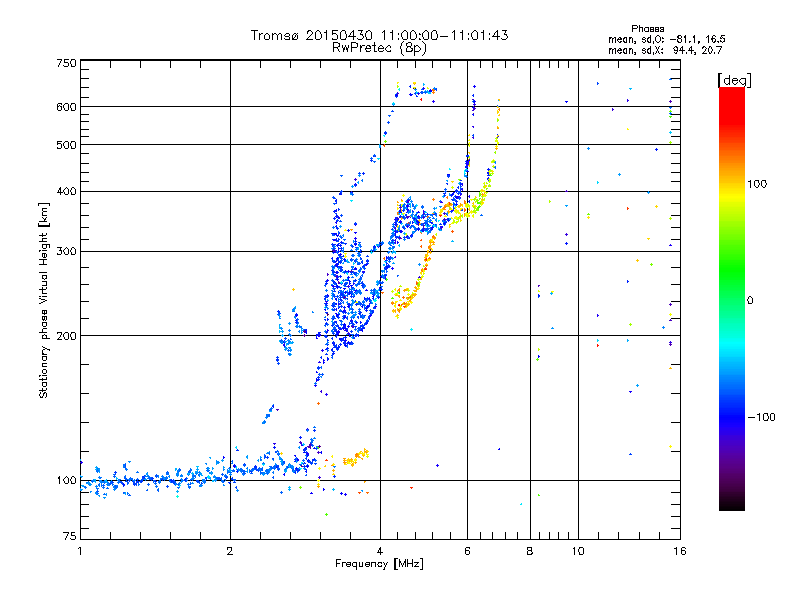Click the '200' tick label on height axis
This screenshot has width=800, height=600.
click(x=66, y=336)
